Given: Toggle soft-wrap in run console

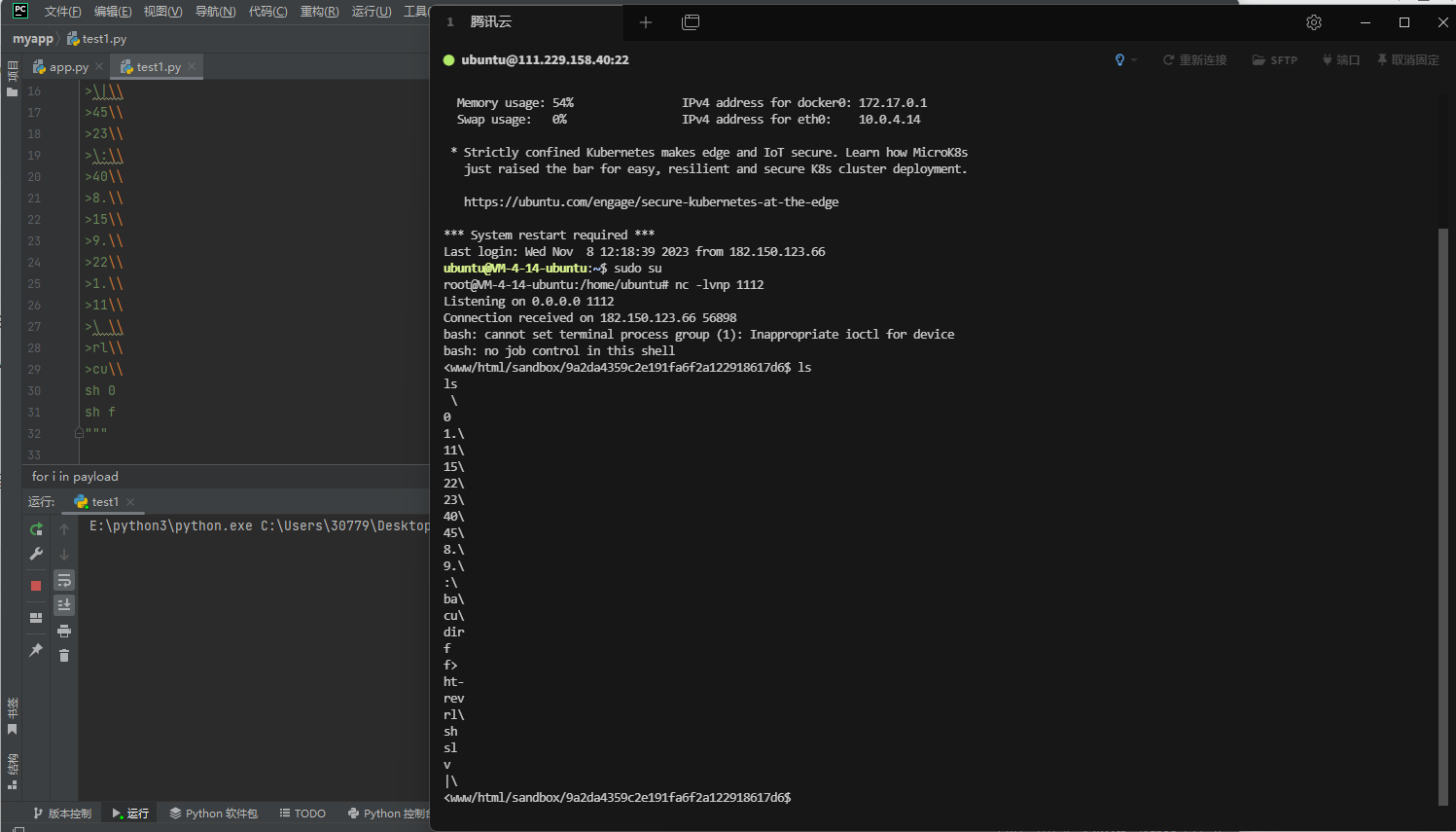Looking at the screenshot, I should [64, 581].
